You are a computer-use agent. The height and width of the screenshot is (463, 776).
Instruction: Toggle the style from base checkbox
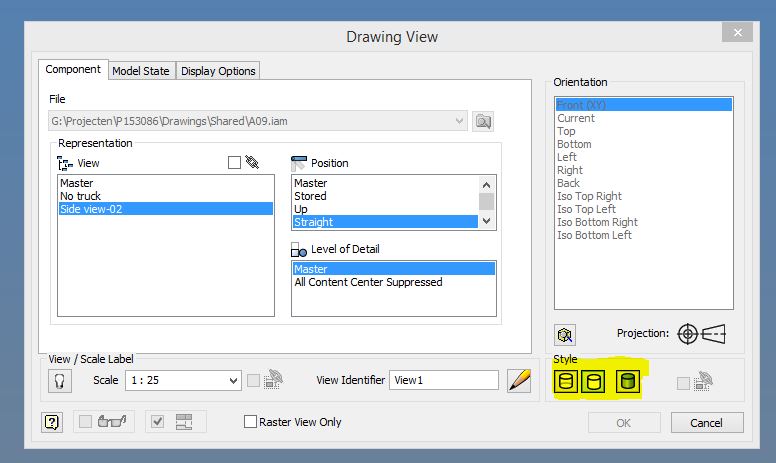[683, 383]
